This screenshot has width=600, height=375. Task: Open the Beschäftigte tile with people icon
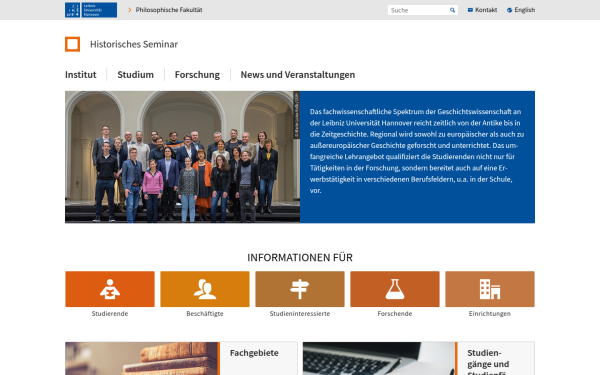(205, 289)
